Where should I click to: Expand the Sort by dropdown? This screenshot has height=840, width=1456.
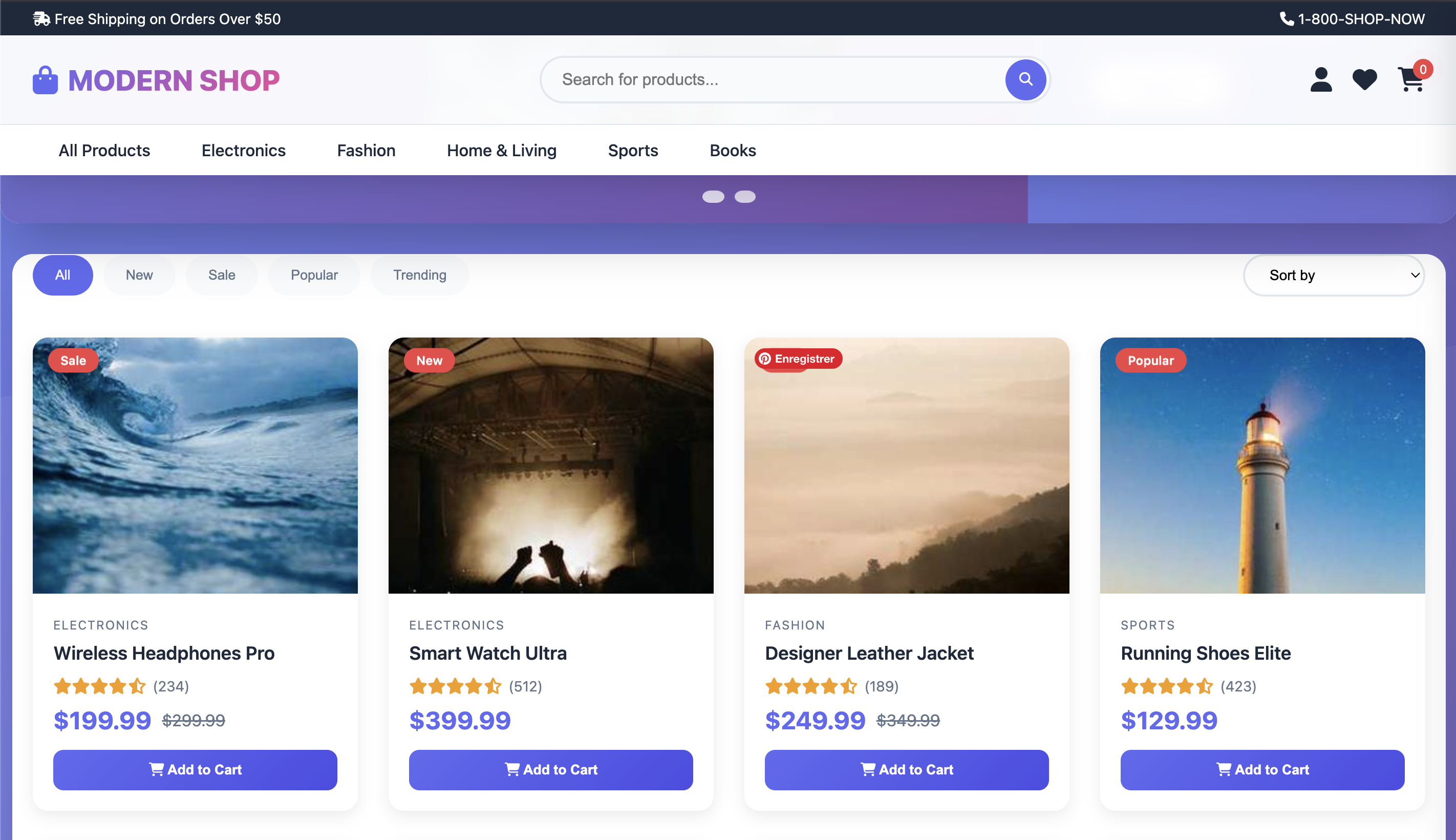coord(1333,276)
